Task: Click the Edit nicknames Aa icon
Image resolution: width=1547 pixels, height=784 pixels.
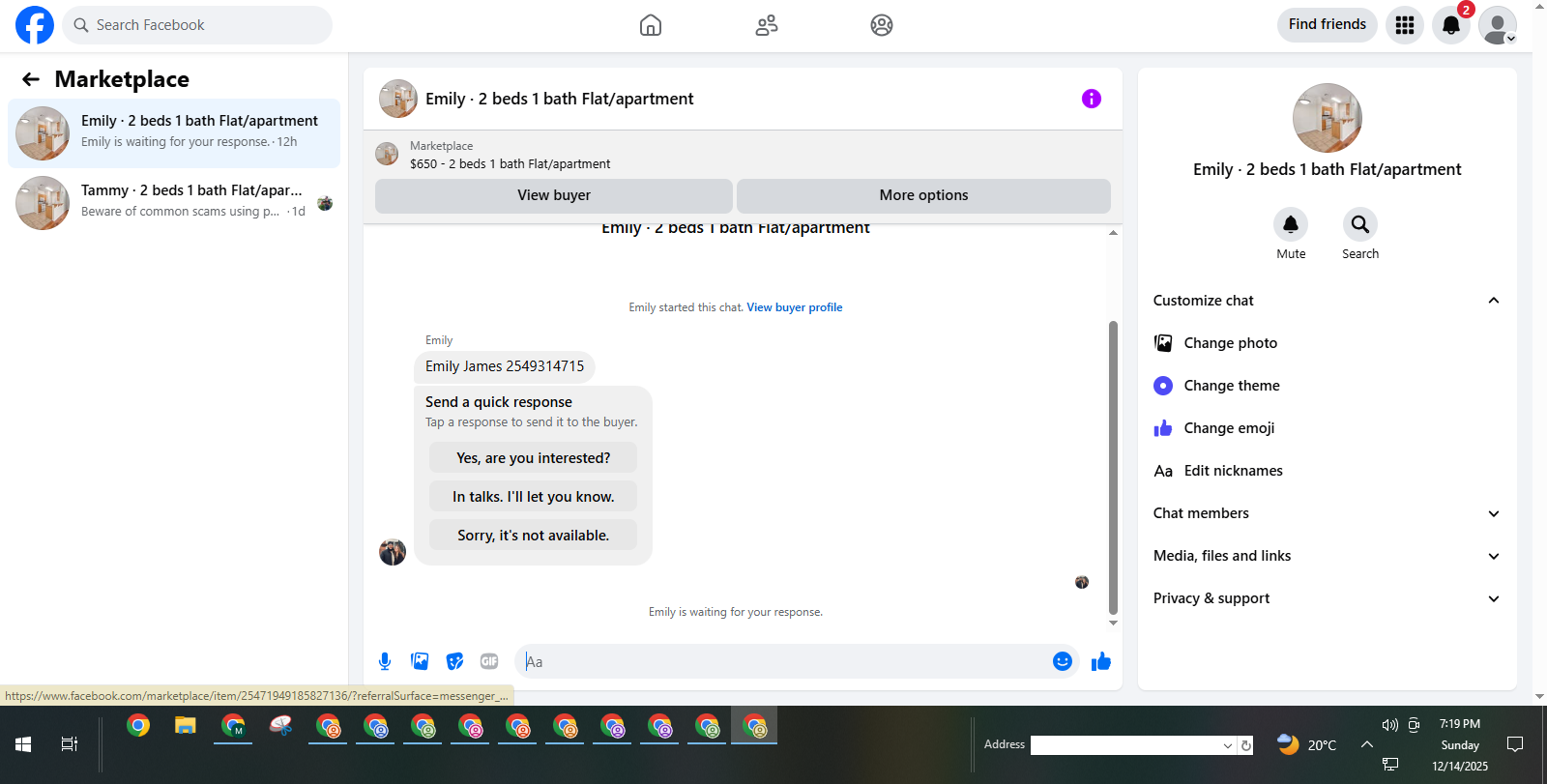Action: tap(1163, 471)
